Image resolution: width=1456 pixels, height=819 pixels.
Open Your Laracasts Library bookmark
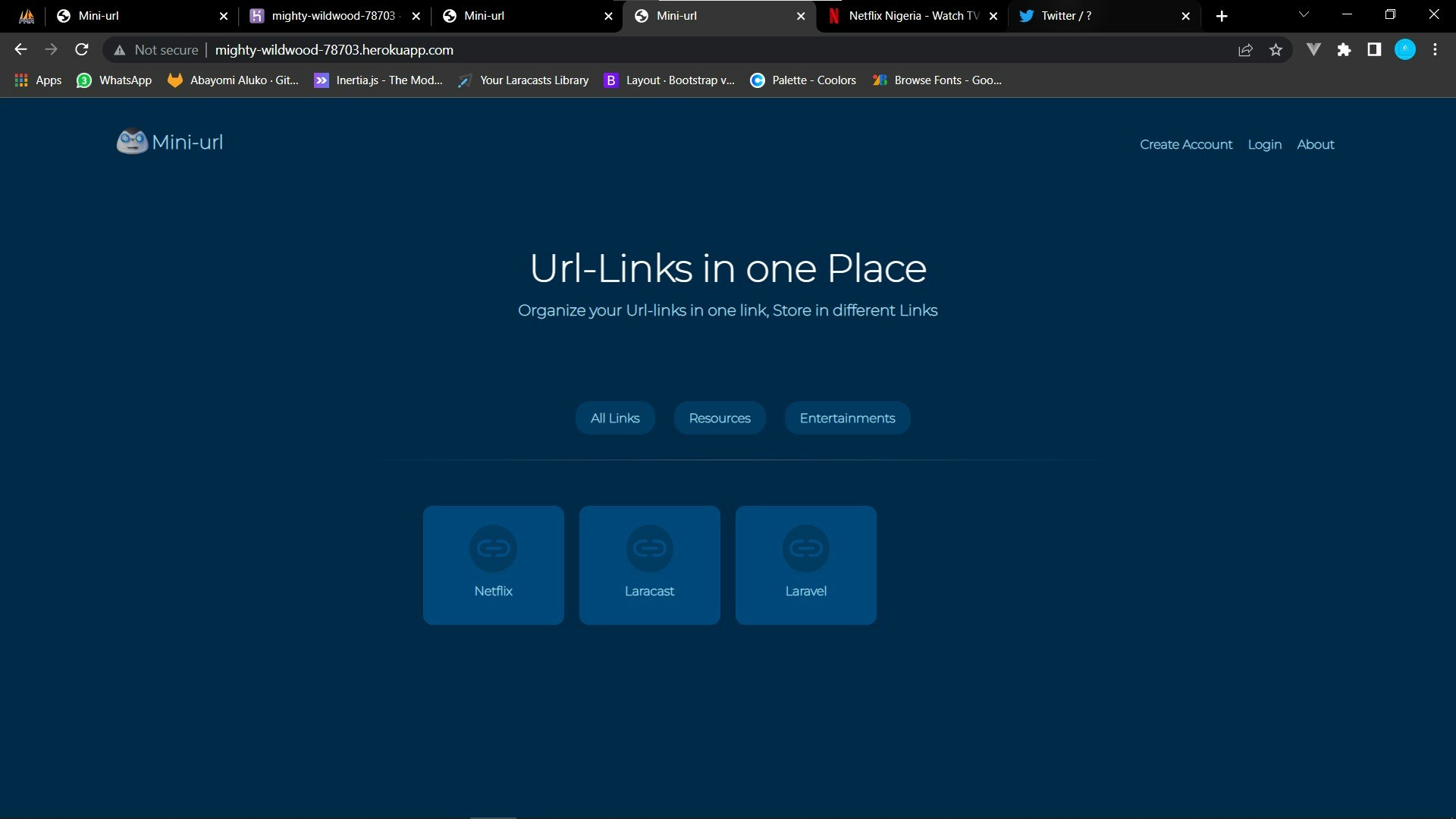(523, 80)
